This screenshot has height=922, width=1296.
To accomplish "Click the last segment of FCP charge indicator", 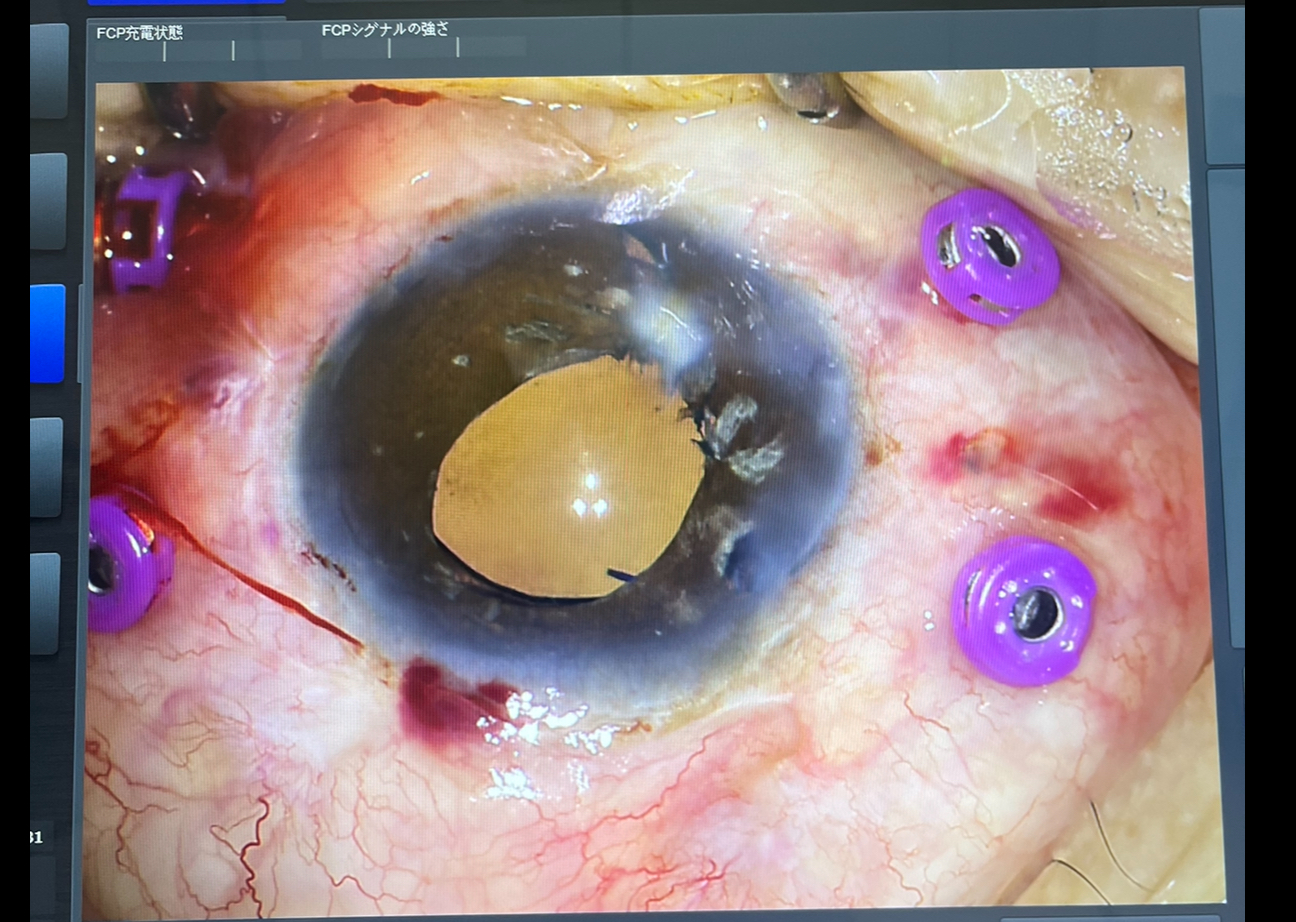I will [267, 50].
